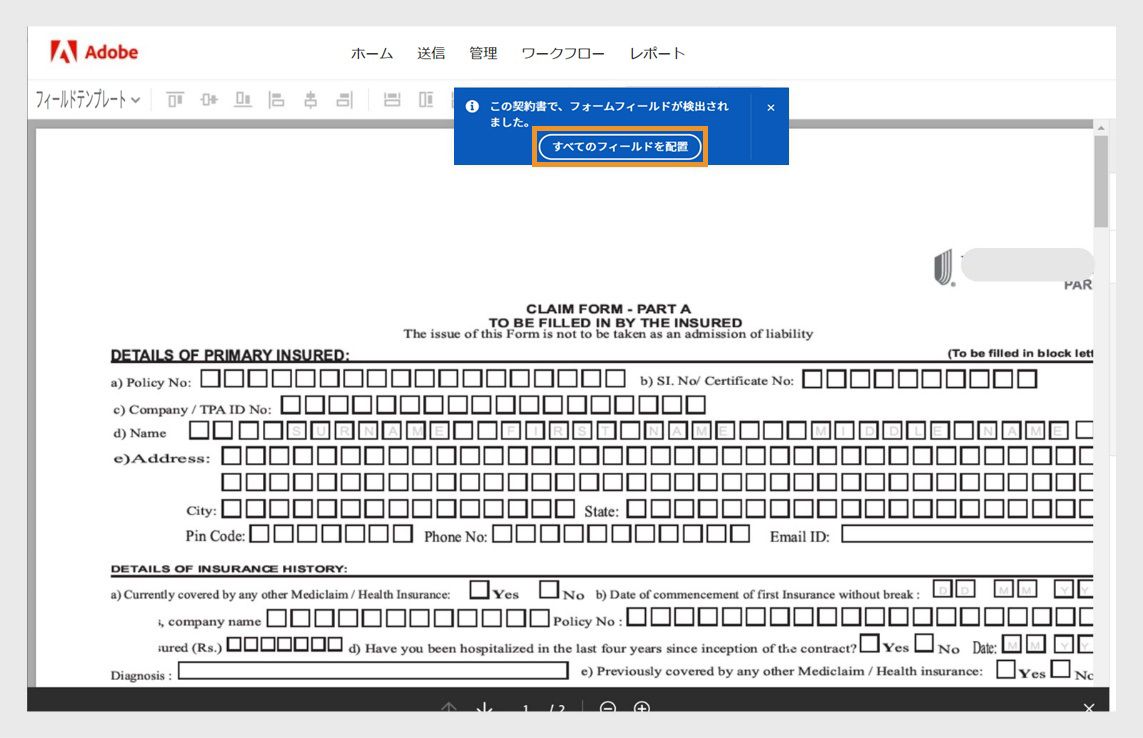Select the align top edges icon
The width and height of the screenshot is (1143, 738).
178,100
